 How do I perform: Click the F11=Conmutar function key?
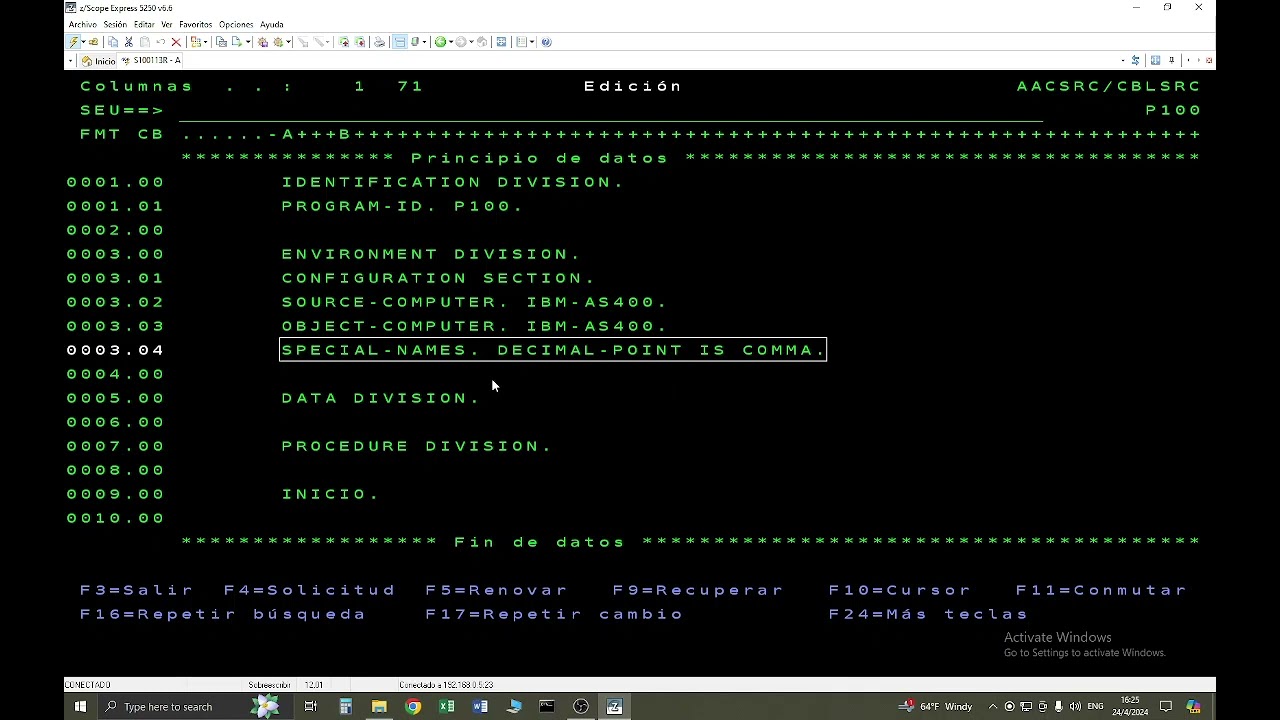point(1102,590)
